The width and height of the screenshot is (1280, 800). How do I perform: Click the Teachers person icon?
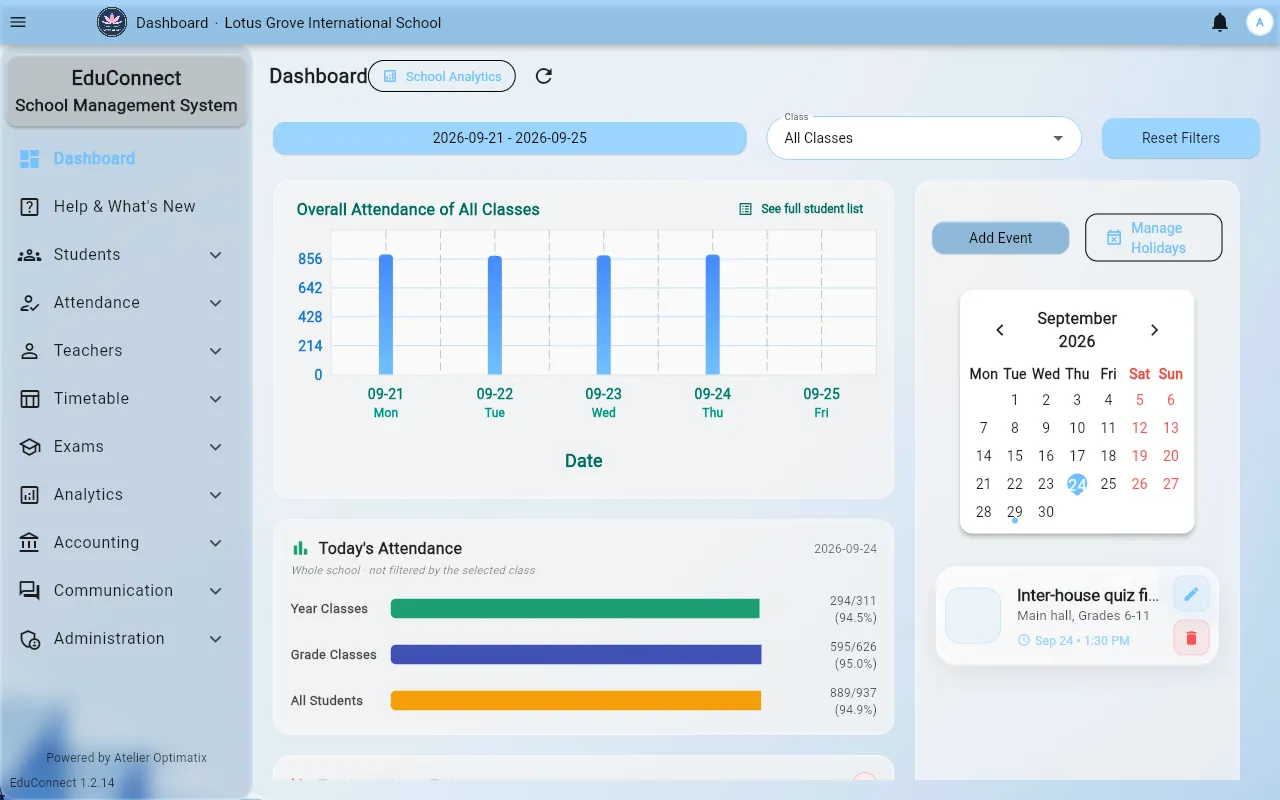click(30, 351)
